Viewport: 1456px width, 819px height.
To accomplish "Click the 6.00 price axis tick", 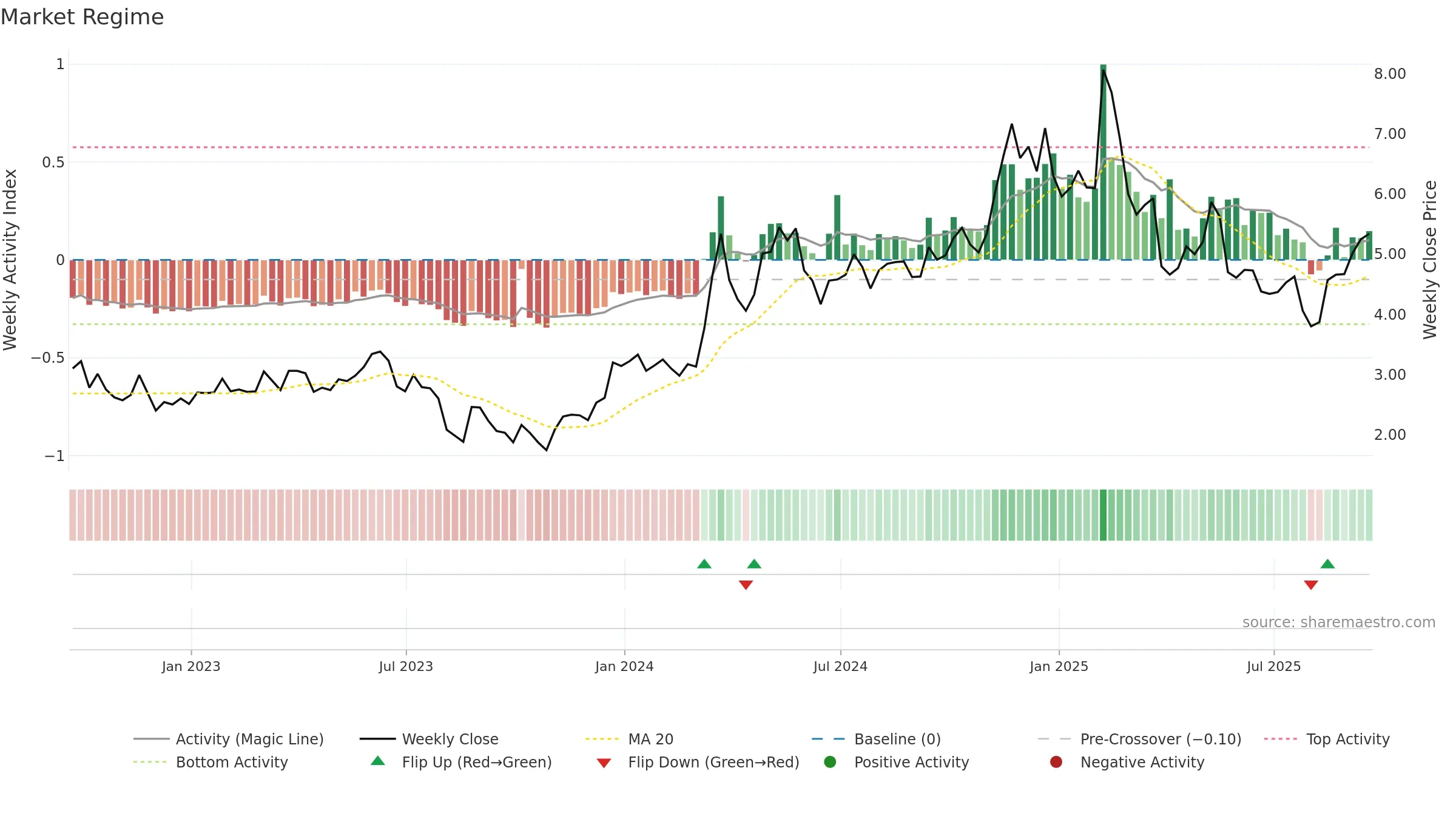I will tap(1390, 194).
